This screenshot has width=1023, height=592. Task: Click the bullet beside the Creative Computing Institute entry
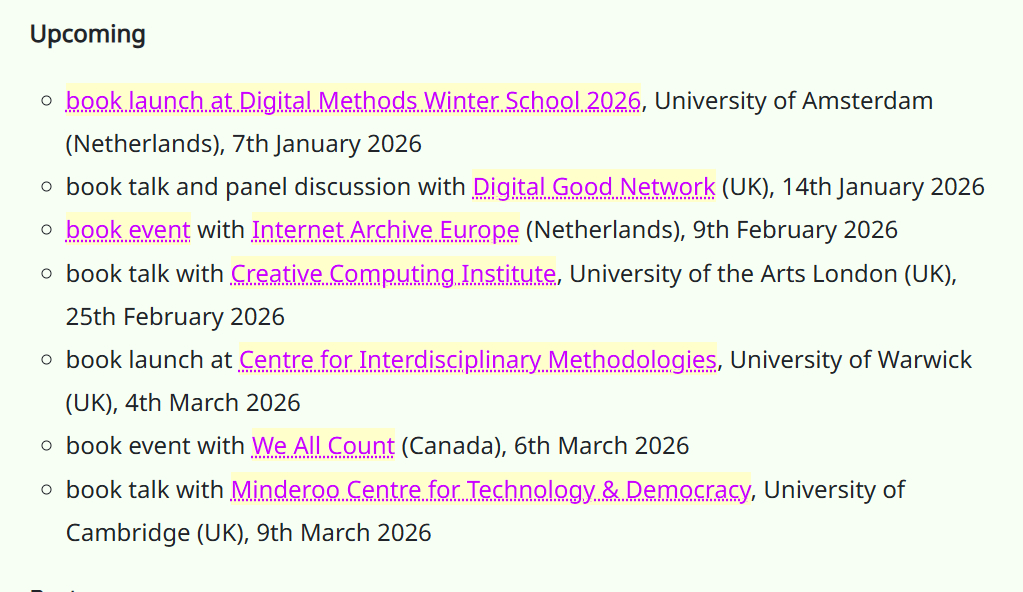pyautogui.click(x=46, y=273)
